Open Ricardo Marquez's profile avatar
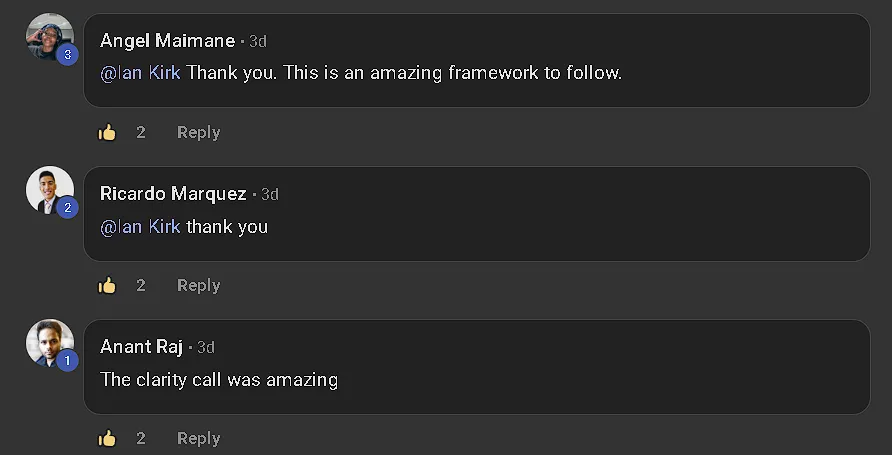Viewport: 892px width, 455px height. coord(49,190)
